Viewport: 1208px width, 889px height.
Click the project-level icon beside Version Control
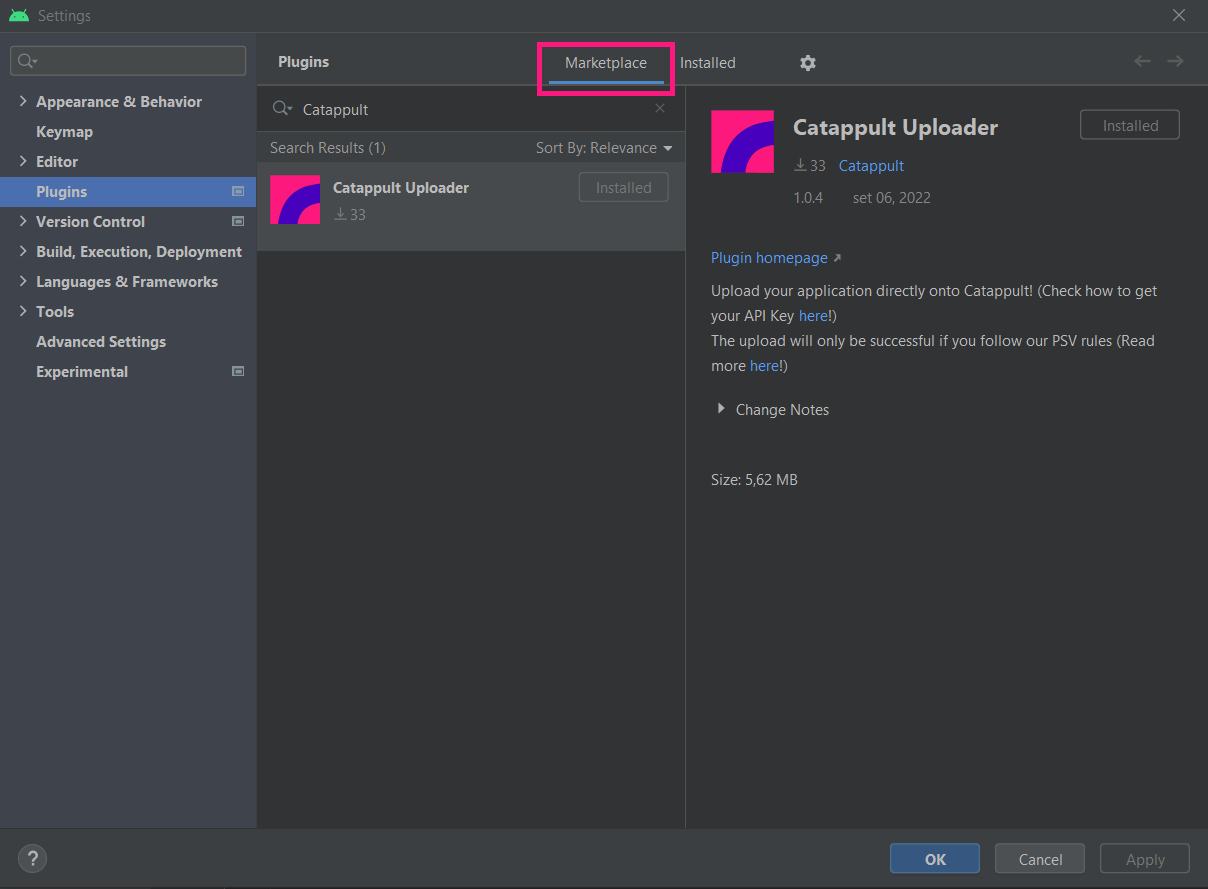[x=238, y=221]
